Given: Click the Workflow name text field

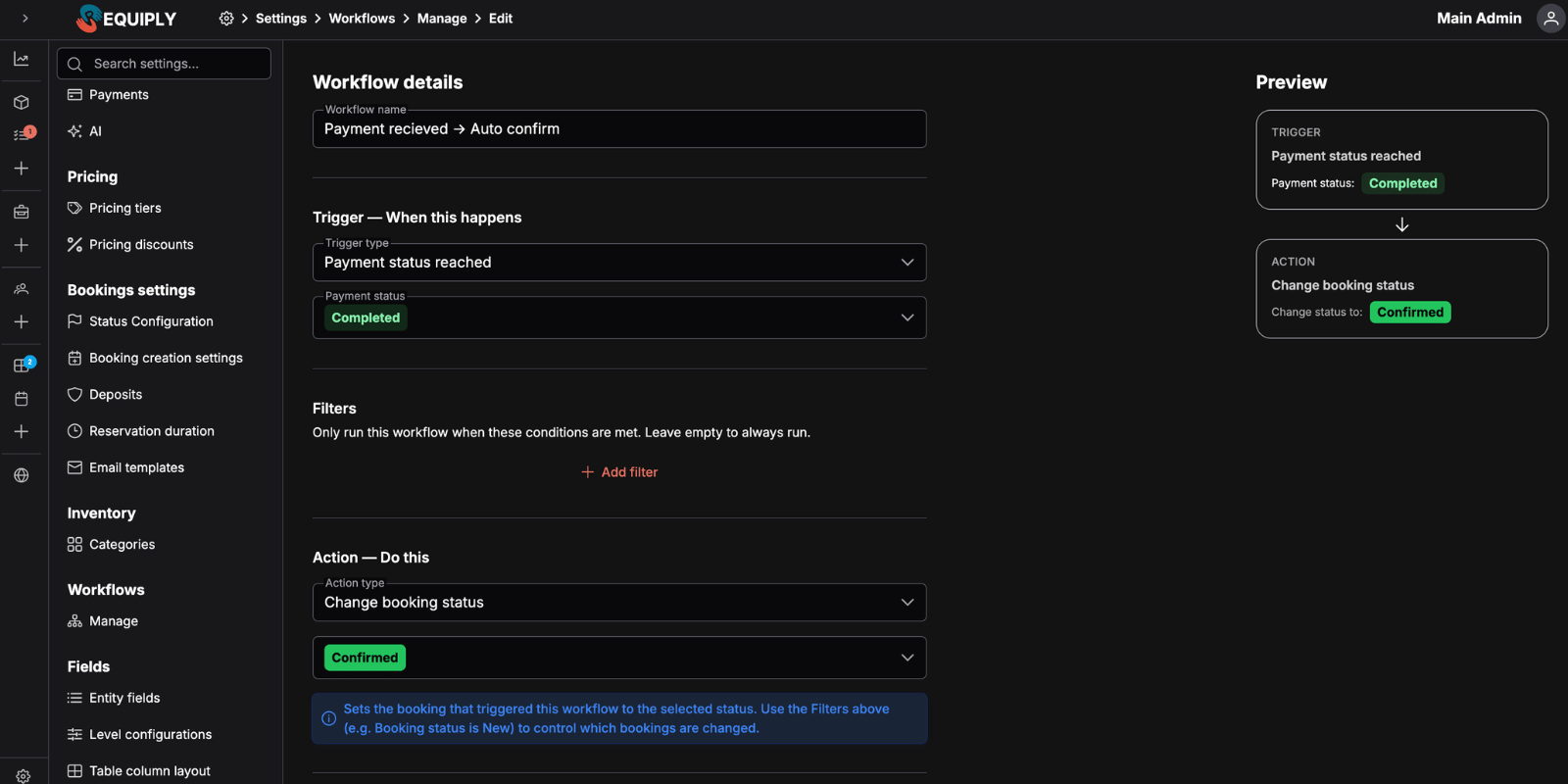Looking at the screenshot, I should point(619,129).
